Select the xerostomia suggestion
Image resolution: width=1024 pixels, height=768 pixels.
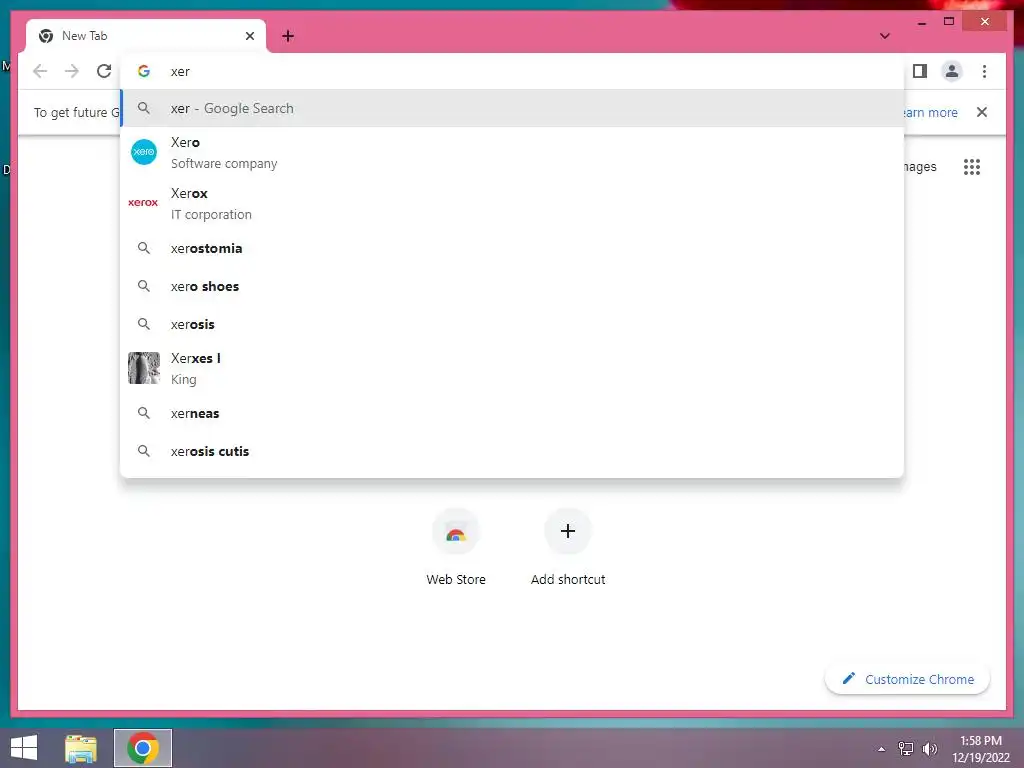[x=512, y=248]
